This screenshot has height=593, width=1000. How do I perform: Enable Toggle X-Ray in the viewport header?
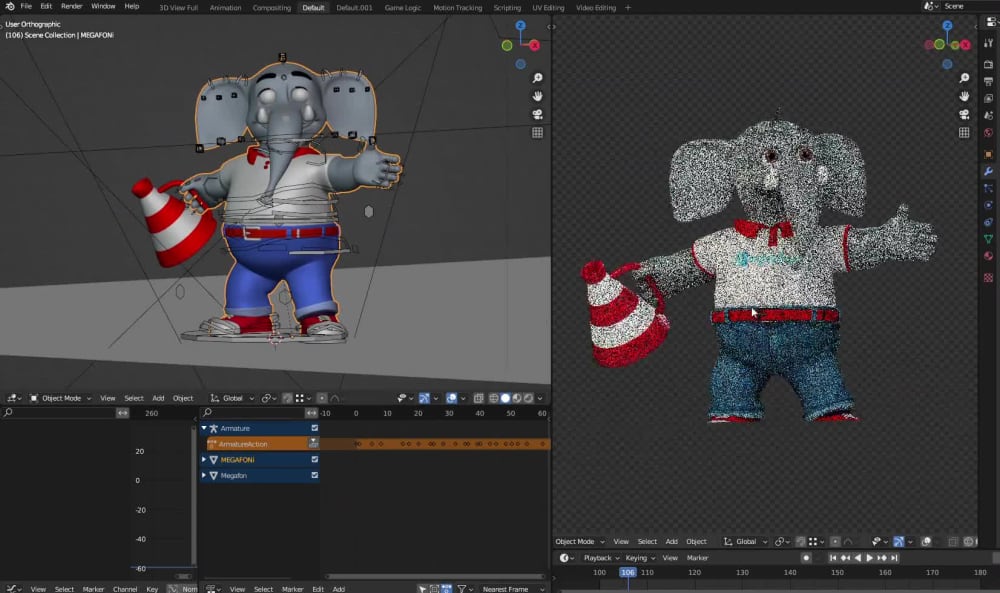point(479,397)
